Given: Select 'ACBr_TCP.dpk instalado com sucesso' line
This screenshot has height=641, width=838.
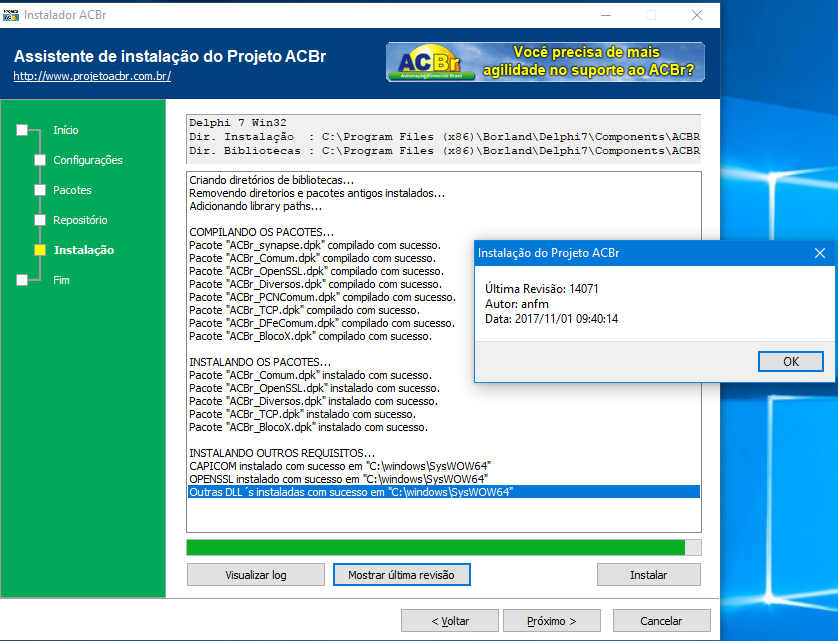Looking at the screenshot, I should (302, 414).
